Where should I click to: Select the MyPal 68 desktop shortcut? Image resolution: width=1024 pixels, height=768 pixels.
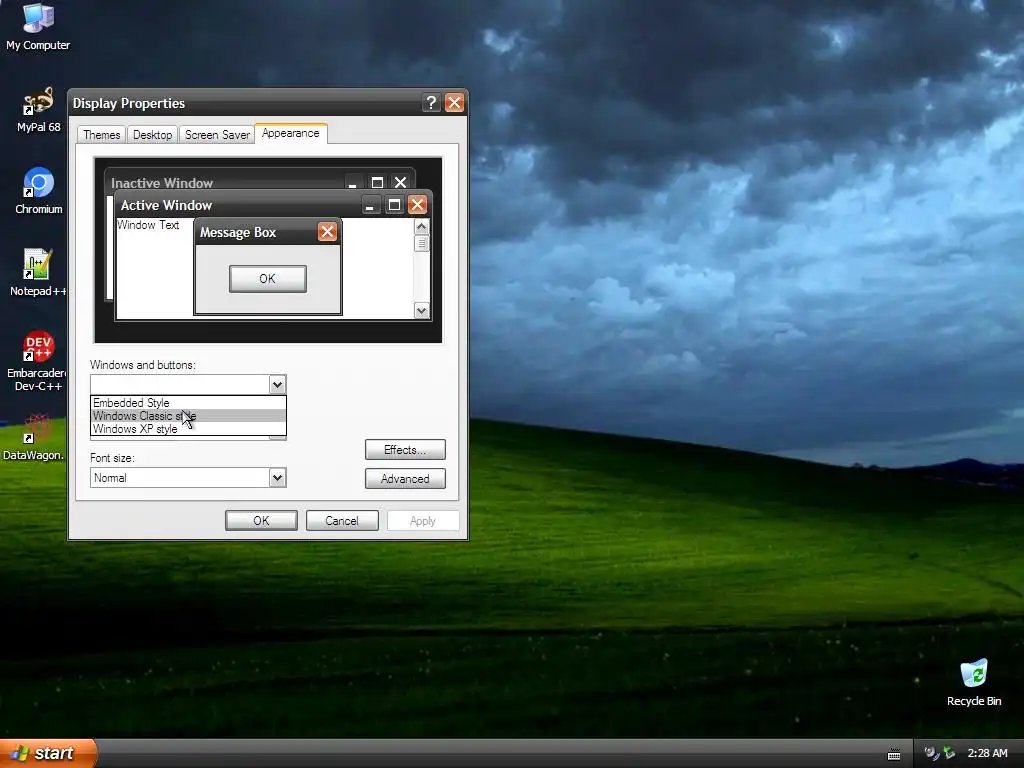coord(38,110)
